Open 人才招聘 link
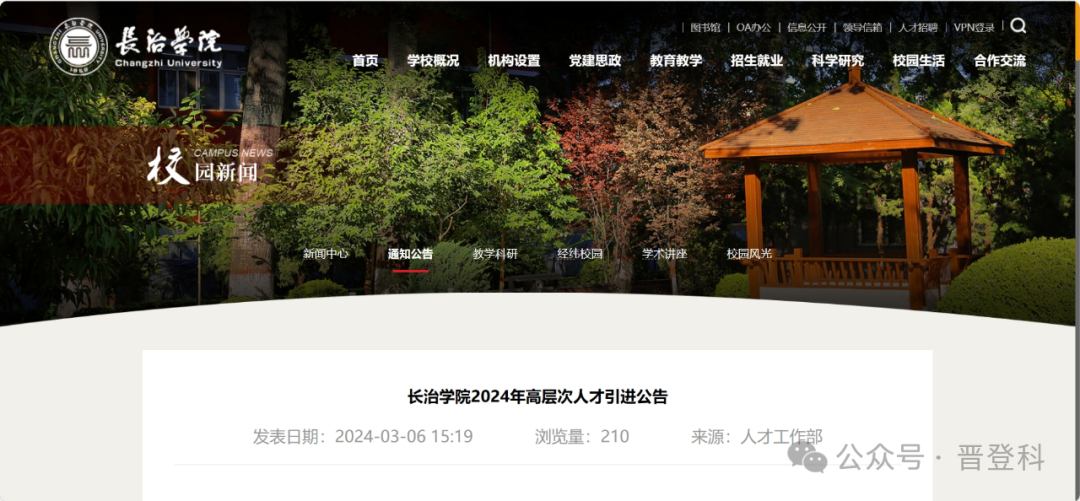This screenshot has width=1080, height=501. click(918, 28)
